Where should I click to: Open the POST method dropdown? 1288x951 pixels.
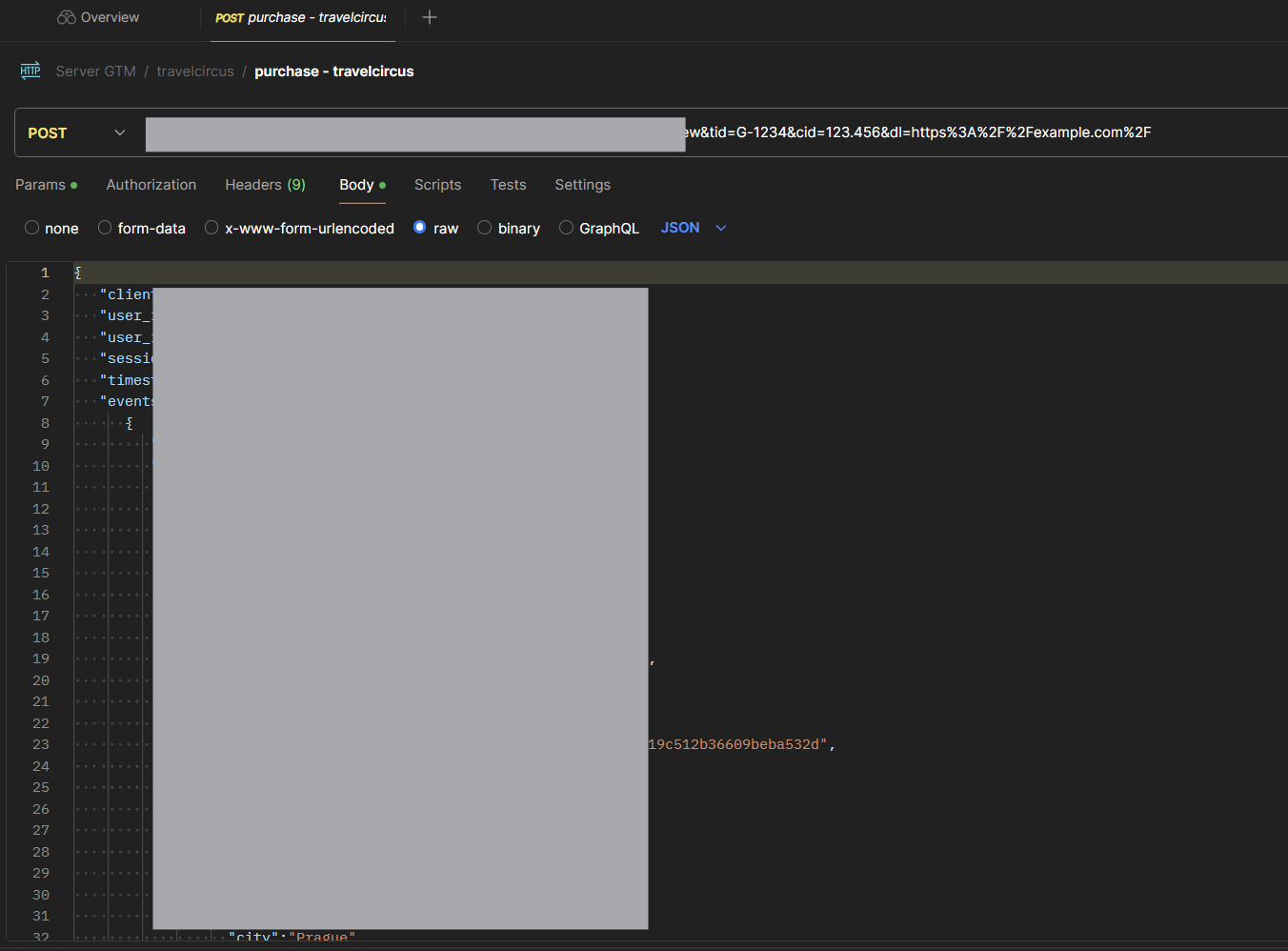[76, 132]
